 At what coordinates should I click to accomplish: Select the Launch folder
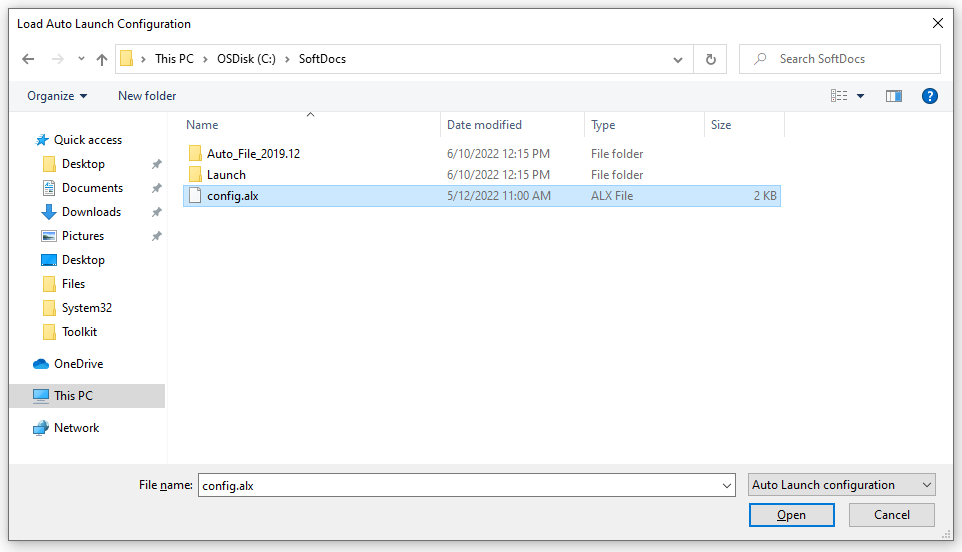(x=226, y=175)
